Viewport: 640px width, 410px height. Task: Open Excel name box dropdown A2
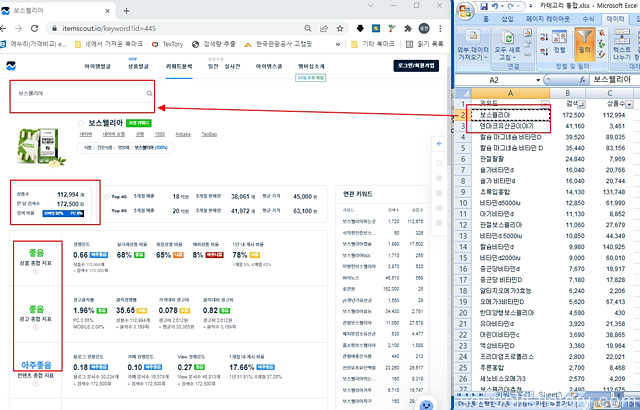(538, 80)
